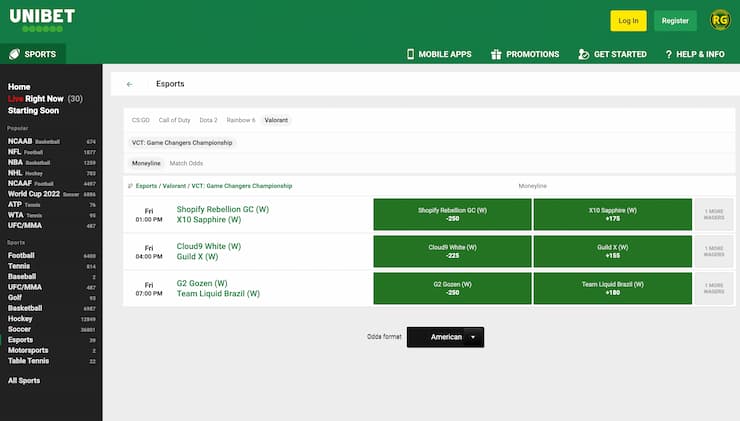This screenshot has width=740, height=421.
Task: Go to Home in the sidebar
Action: coord(19,87)
